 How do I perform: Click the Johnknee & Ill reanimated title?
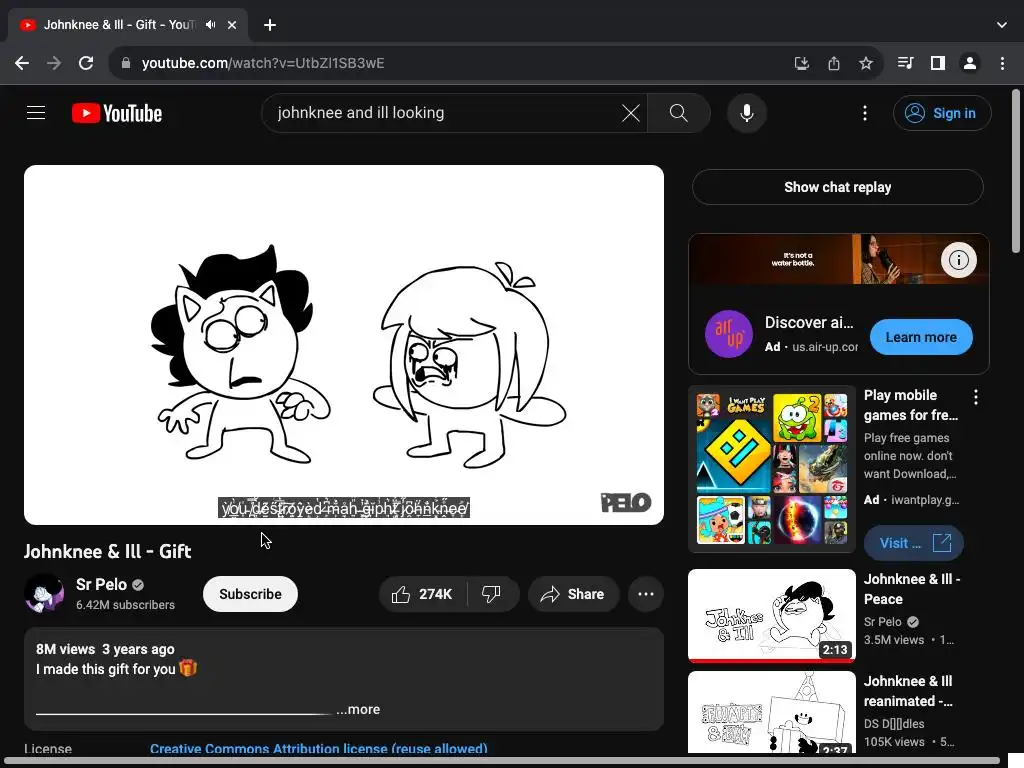908,691
